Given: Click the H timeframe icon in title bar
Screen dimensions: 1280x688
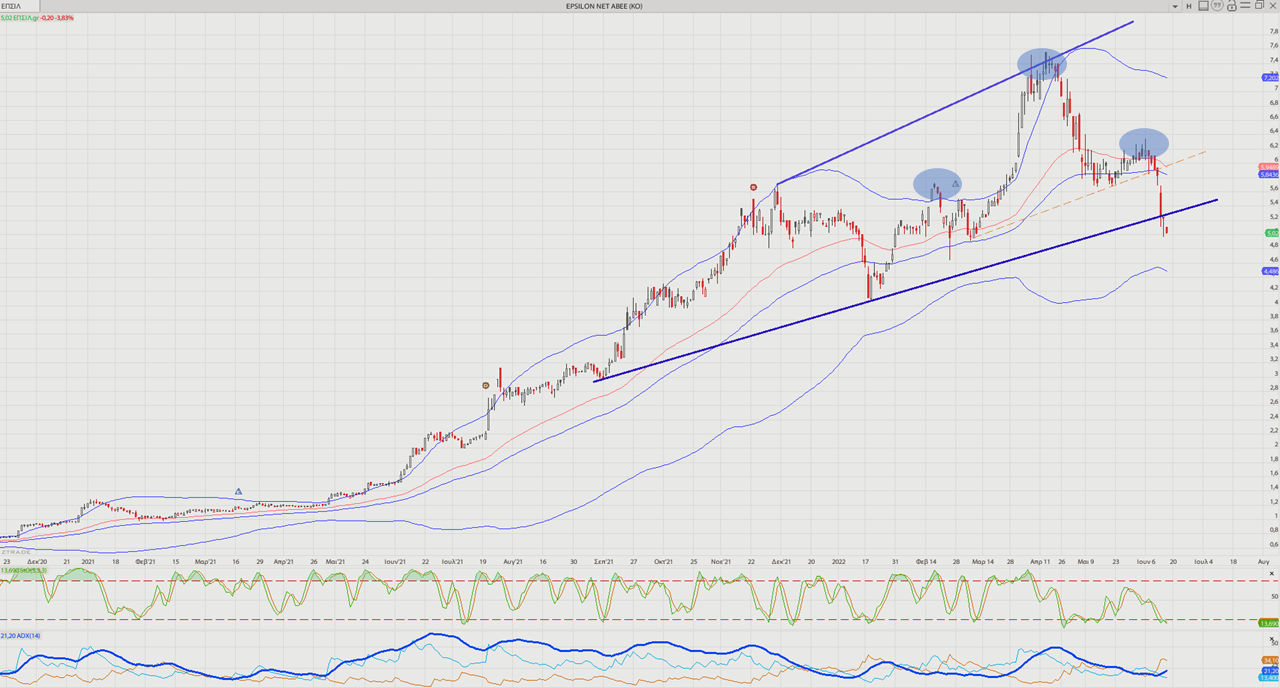Looking at the screenshot, I should click(1189, 6).
